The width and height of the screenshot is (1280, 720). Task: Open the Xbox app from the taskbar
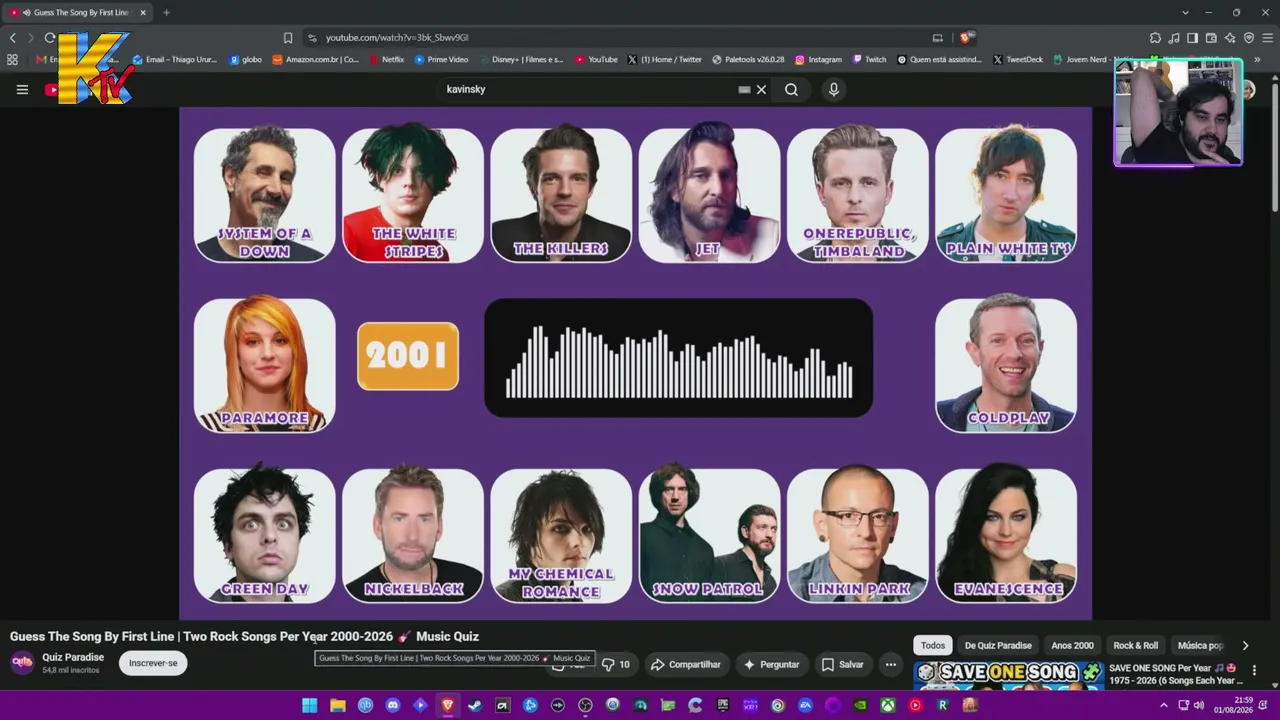point(887,705)
